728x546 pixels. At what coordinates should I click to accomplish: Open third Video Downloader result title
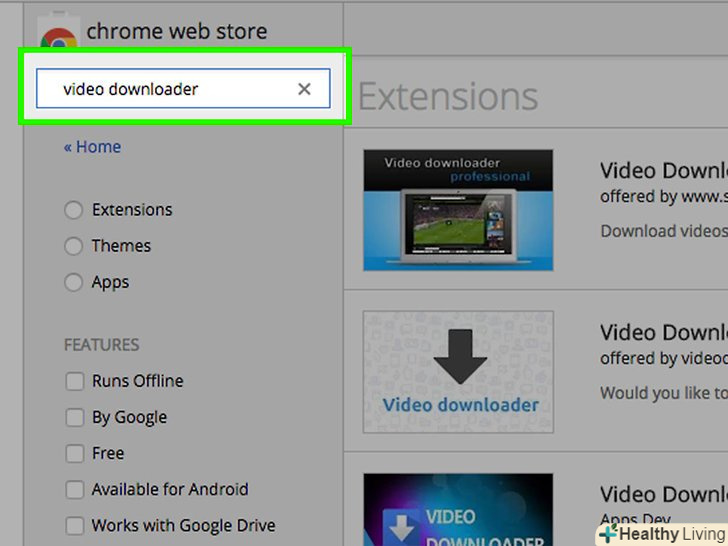click(664, 494)
